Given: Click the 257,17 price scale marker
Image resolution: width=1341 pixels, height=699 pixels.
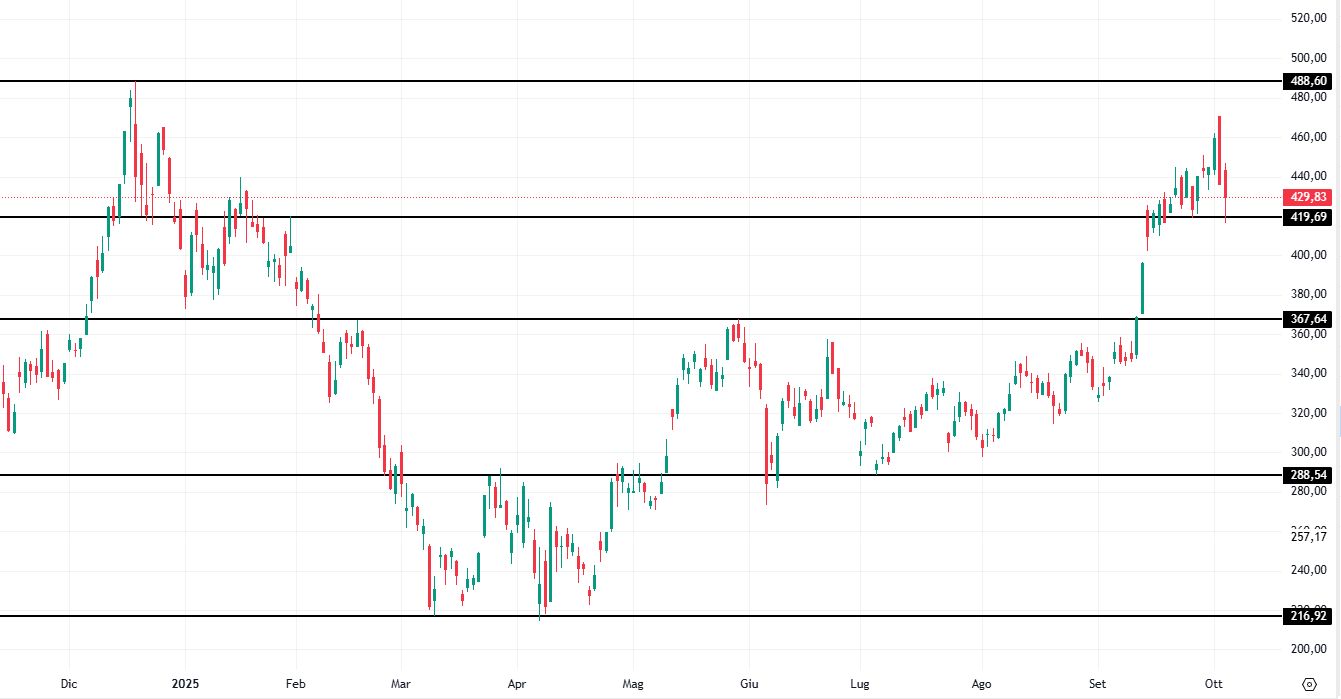Looking at the screenshot, I should [x=1308, y=537].
